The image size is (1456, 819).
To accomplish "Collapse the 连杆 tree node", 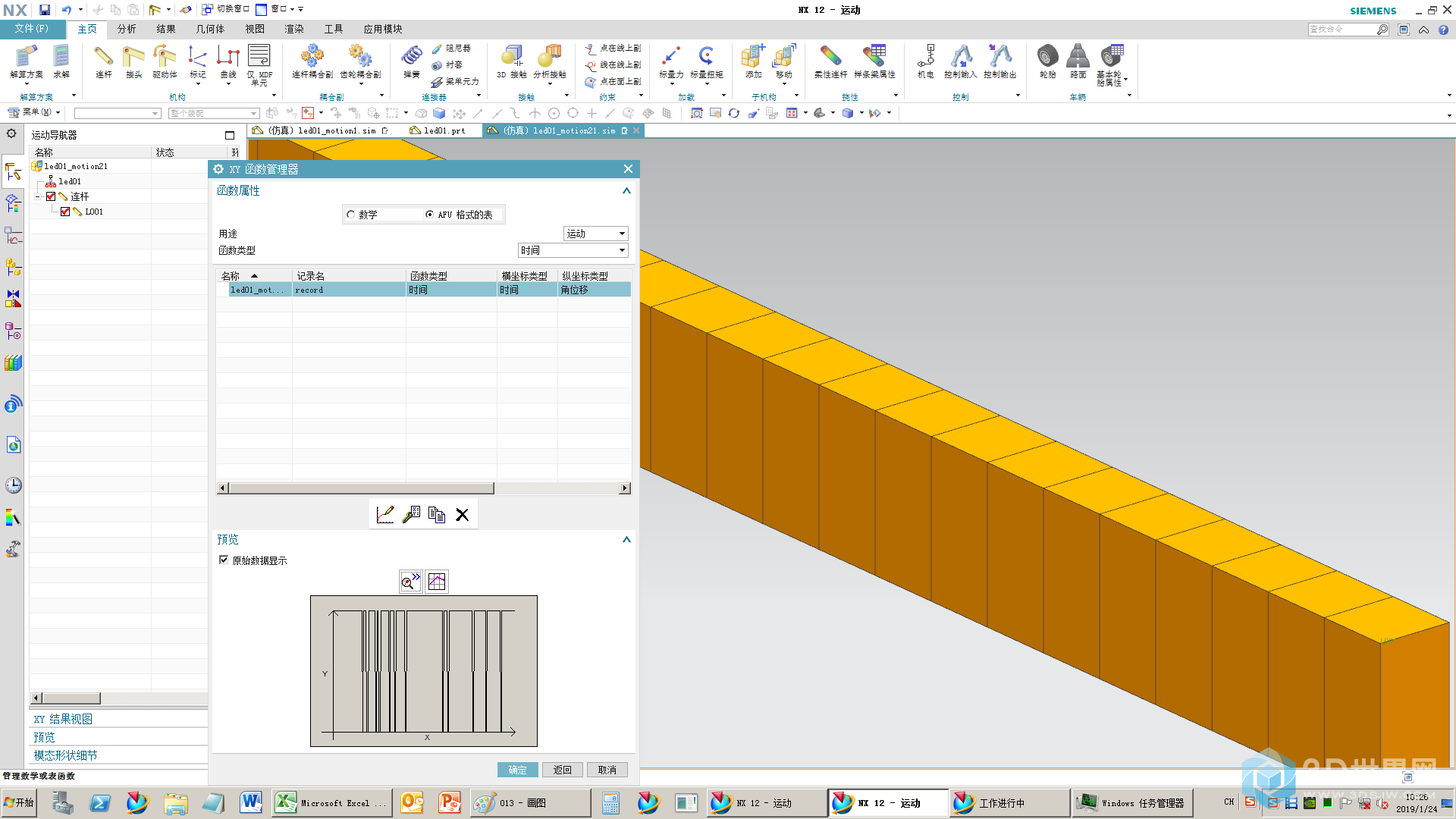I will pyautogui.click(x=37, y=196).
